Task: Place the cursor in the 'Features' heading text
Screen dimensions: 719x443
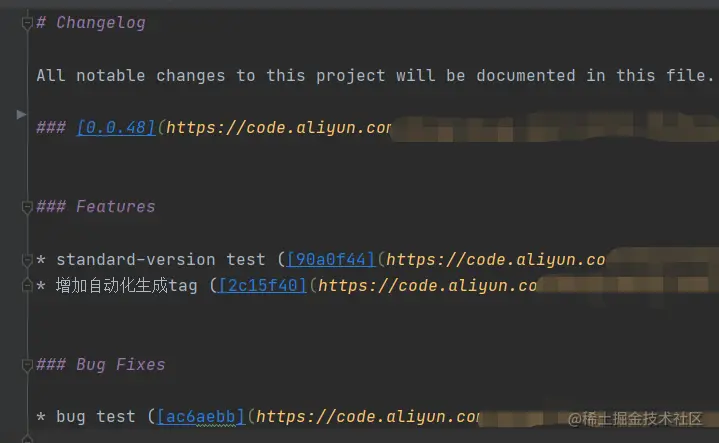Action: point(116,207)
